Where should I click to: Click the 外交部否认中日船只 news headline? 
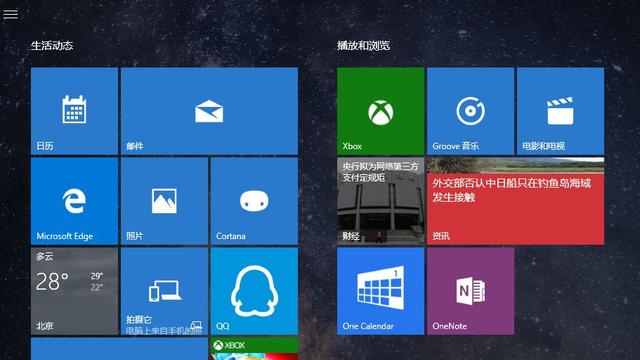tap(512, 190)
